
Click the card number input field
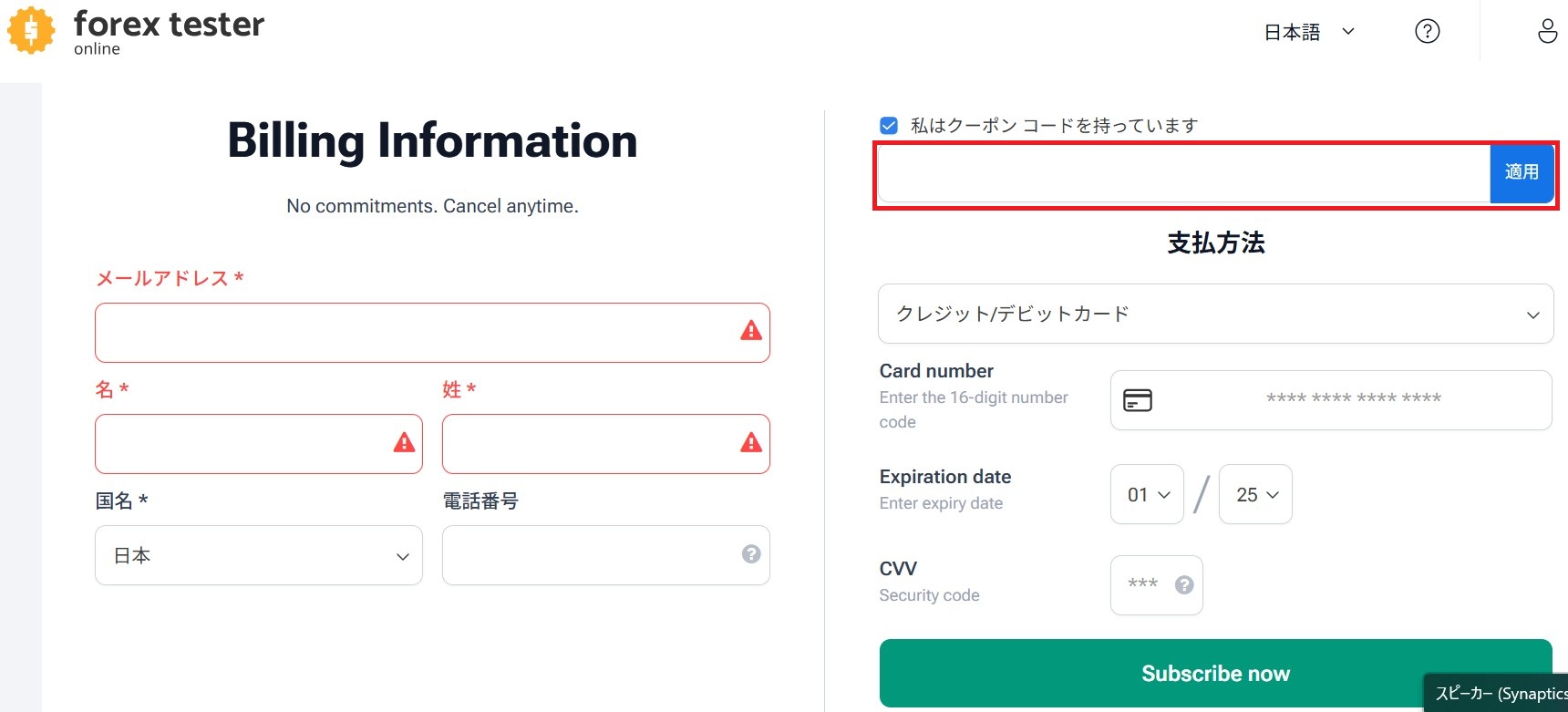pyautogui.click(x=1353, y=399)
